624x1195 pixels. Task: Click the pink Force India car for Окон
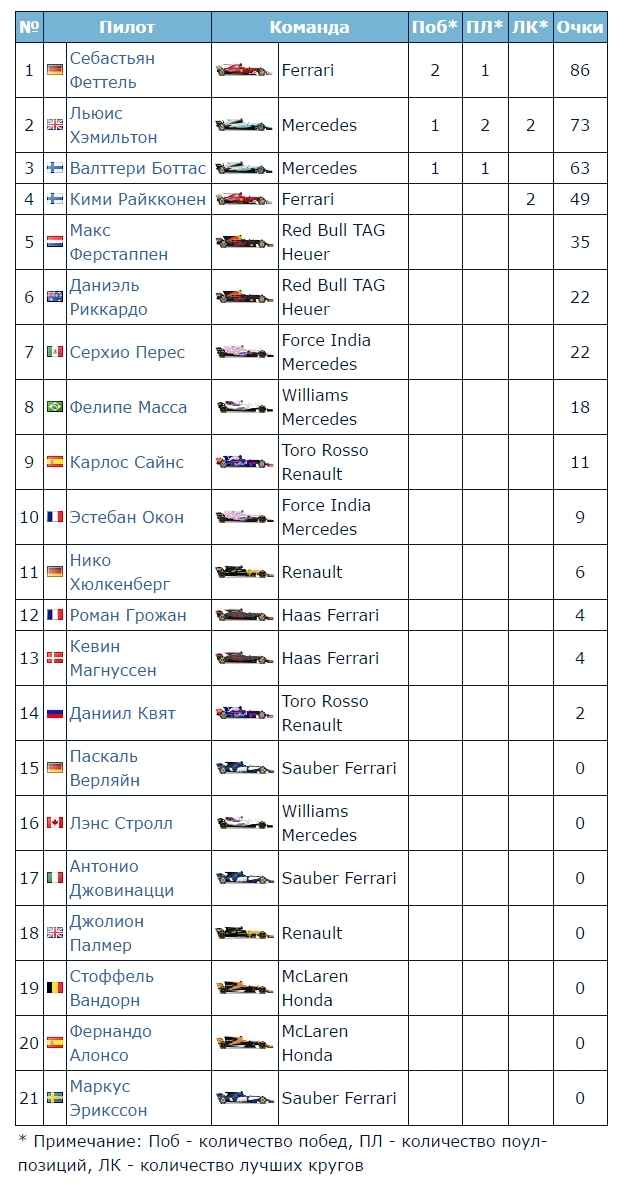244,517
